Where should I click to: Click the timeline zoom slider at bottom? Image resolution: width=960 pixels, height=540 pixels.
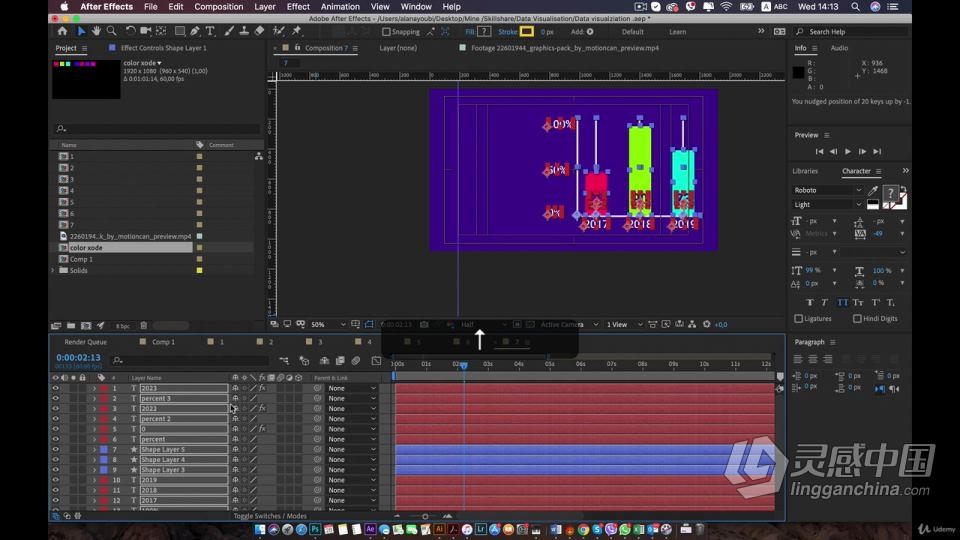(425, 516)
